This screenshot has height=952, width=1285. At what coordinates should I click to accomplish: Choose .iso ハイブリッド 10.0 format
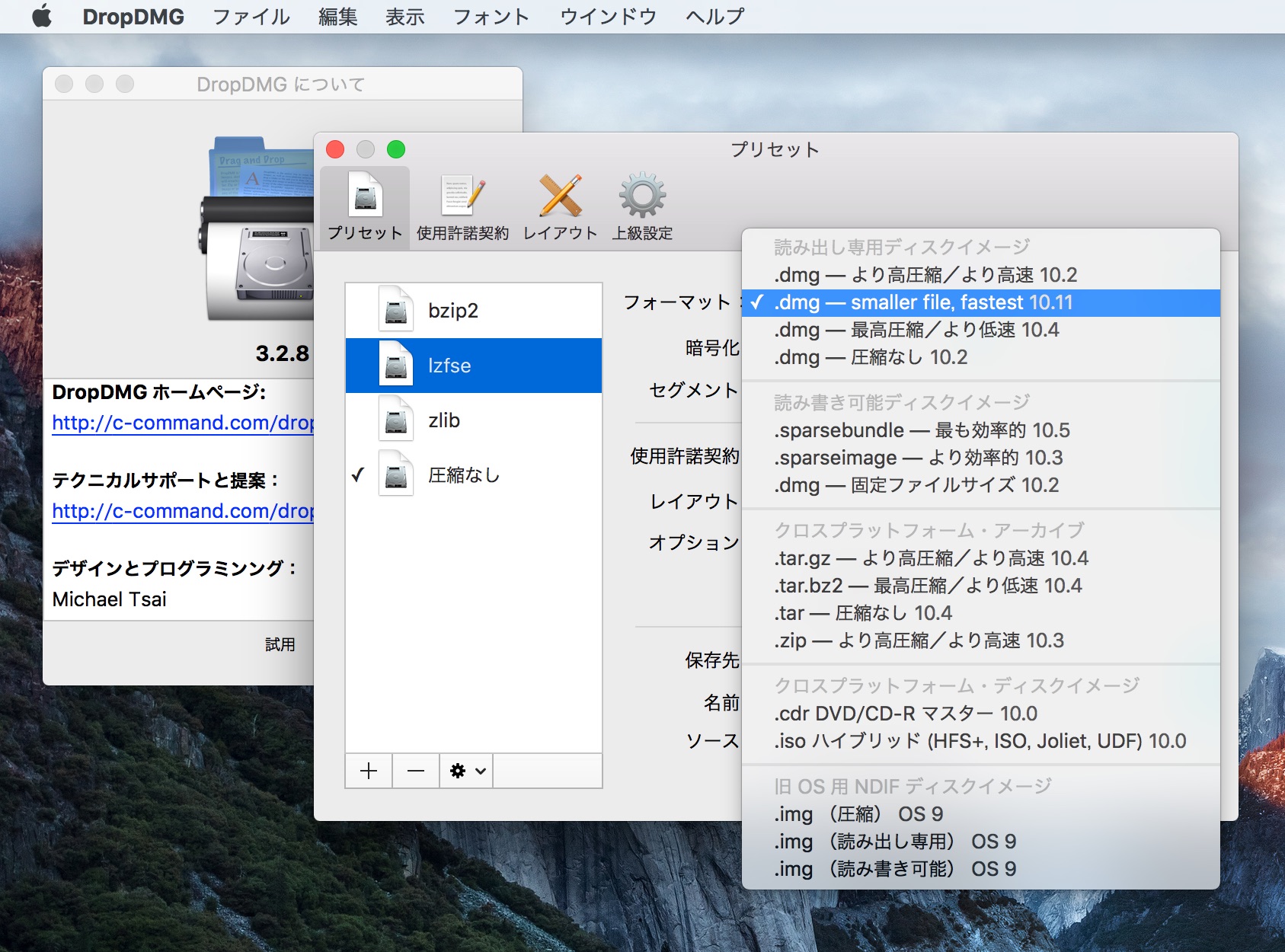click(x=981, y=741)
